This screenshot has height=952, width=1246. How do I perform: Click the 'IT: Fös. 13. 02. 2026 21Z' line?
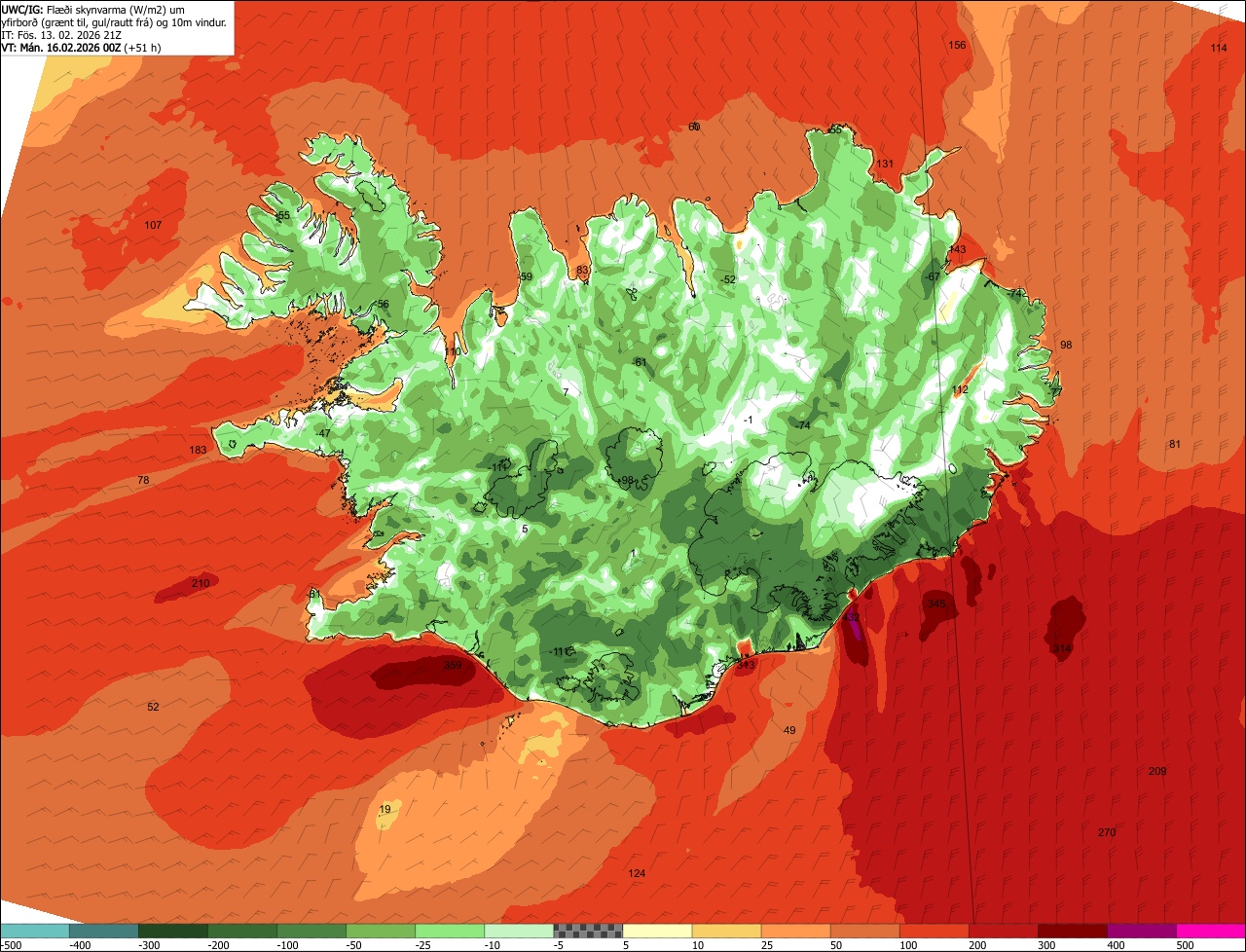[61, 35]
